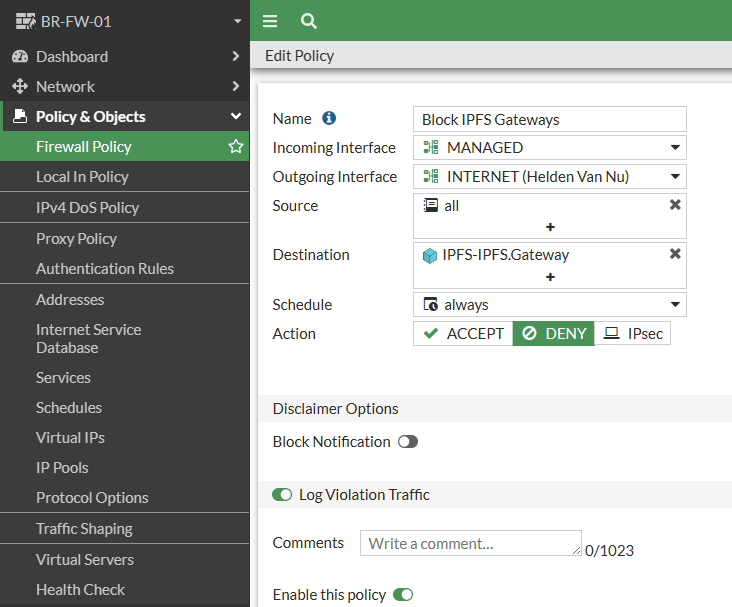
Task: Favorite Firewall Policy with the star icon
Action: point(236,147)
